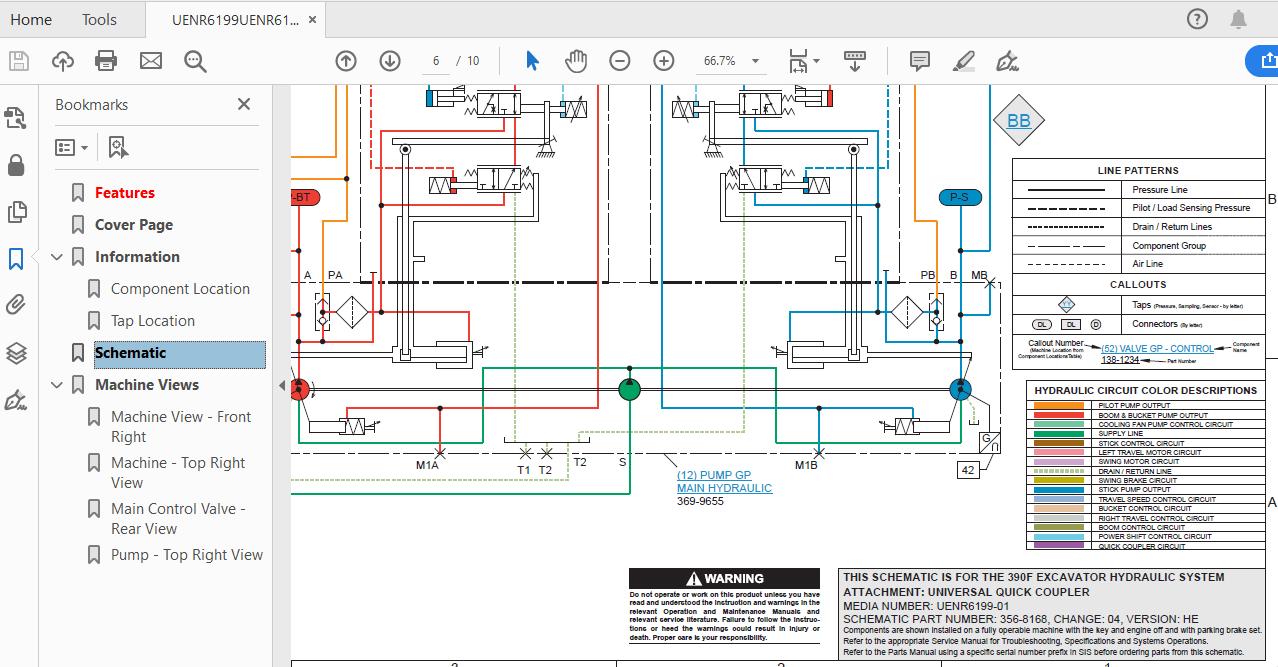
Task: Collapse the navigation pane with the arrow
Action: [281, 386]
